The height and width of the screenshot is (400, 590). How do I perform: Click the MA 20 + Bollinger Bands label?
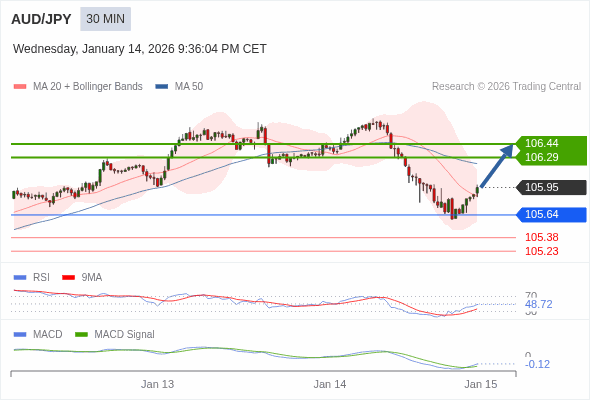point(88,87)
